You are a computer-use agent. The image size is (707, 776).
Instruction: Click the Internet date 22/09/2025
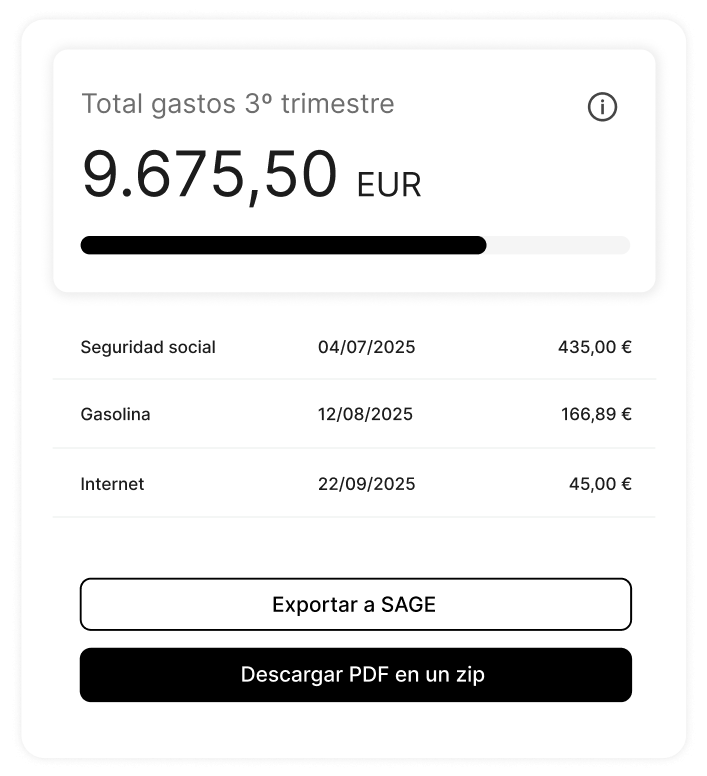(x=366, y=484)
